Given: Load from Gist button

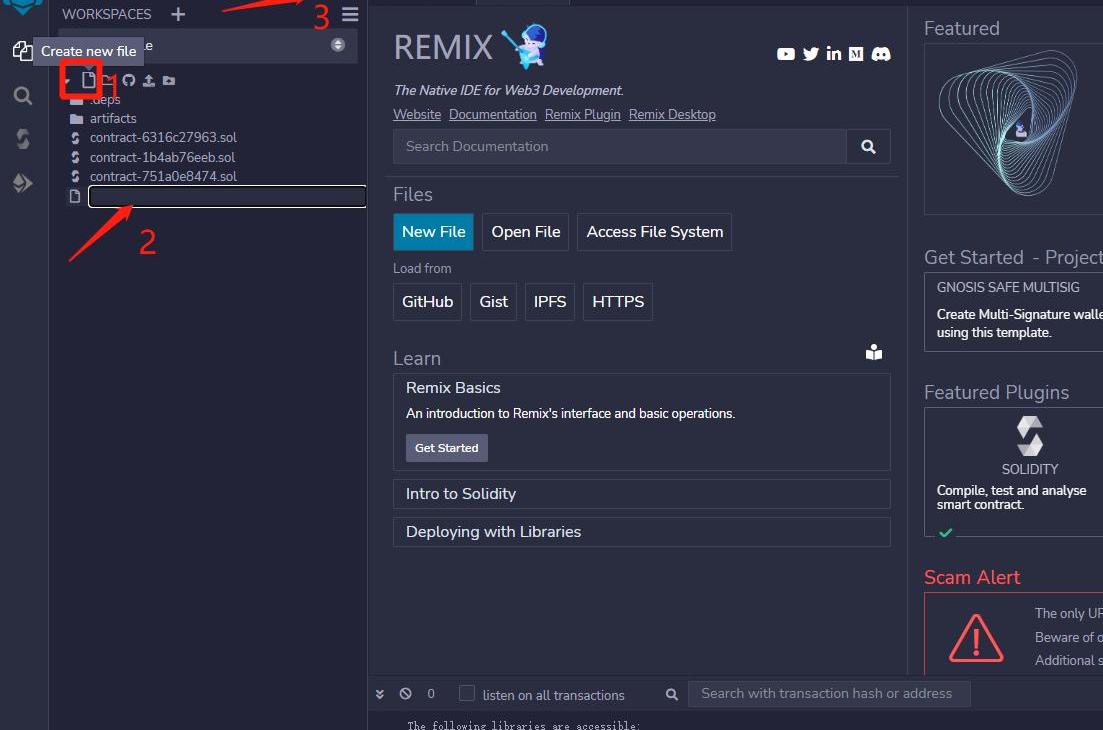Looking at the screenshot, I should [494, 302].
